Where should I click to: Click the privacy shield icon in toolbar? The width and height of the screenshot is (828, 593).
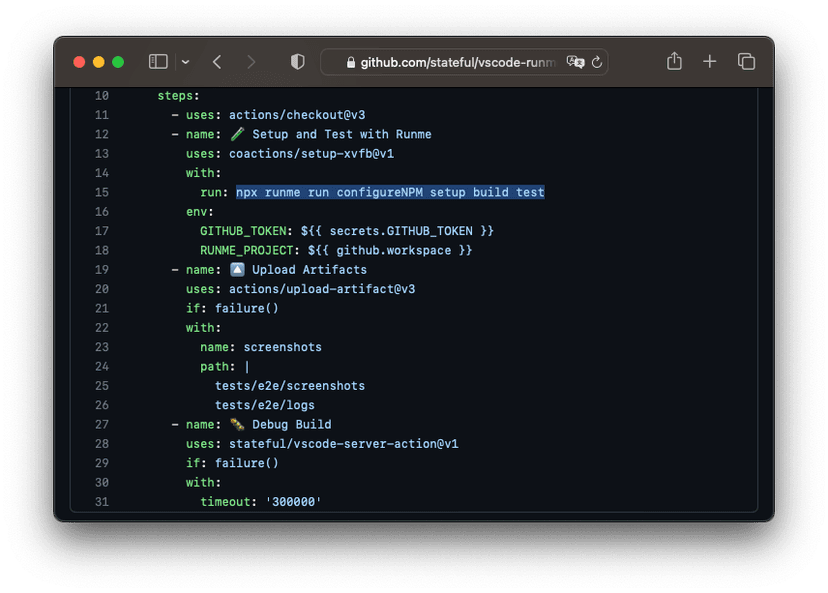point(297,61)
